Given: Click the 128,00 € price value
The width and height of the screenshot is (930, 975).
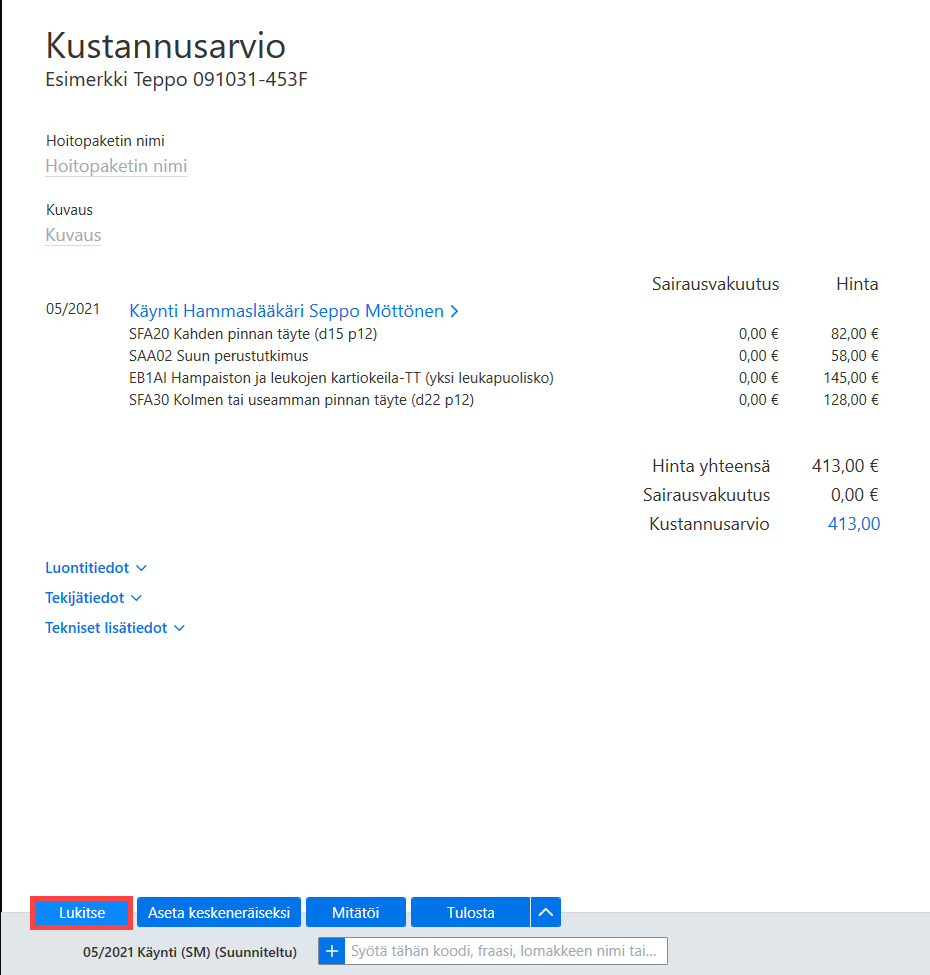Looking at the screenshot, I should coord(851,400).
